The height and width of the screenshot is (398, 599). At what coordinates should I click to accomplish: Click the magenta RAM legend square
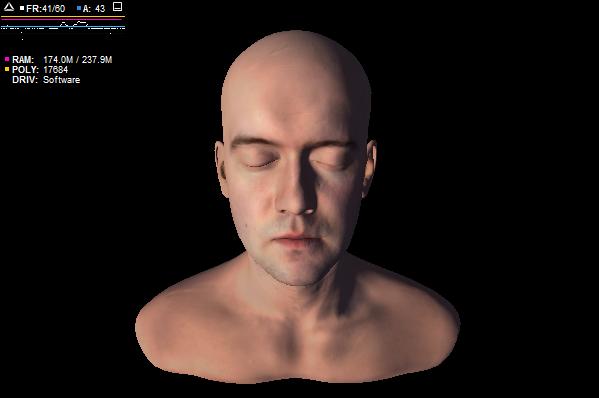pos(7,59)
